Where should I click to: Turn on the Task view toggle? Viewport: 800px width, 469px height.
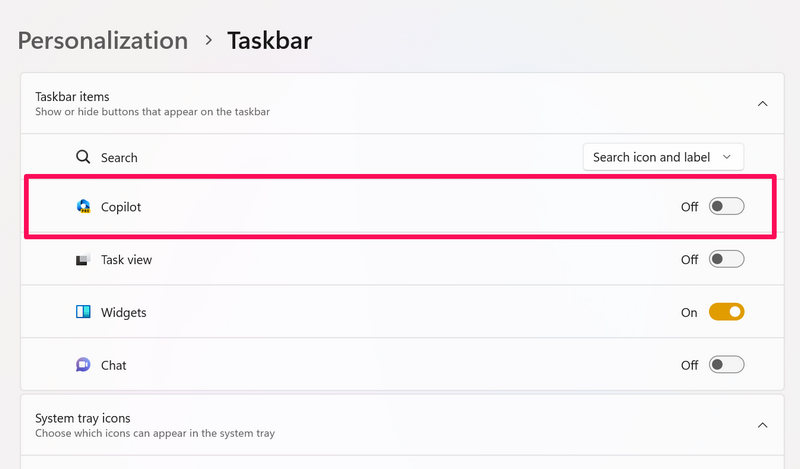tap(726, 260)
